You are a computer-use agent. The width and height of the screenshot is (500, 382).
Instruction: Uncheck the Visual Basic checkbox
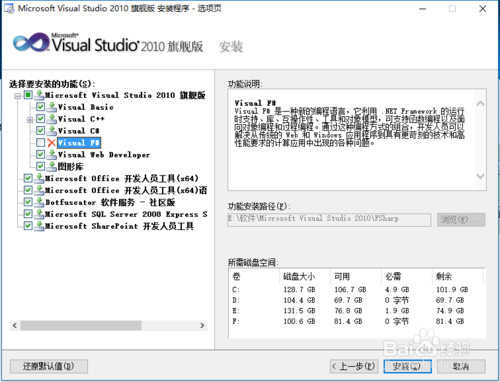tap(40, 107)
